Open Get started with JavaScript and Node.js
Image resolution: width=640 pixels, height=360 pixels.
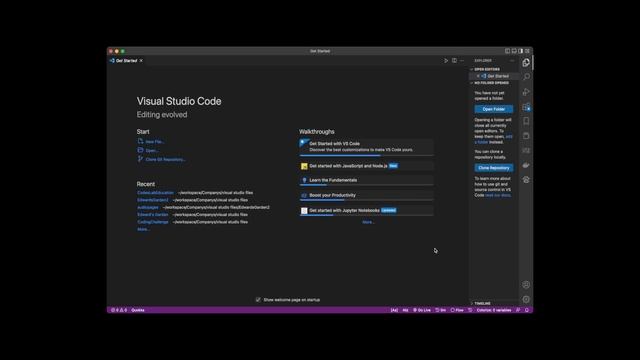(366, 166)
